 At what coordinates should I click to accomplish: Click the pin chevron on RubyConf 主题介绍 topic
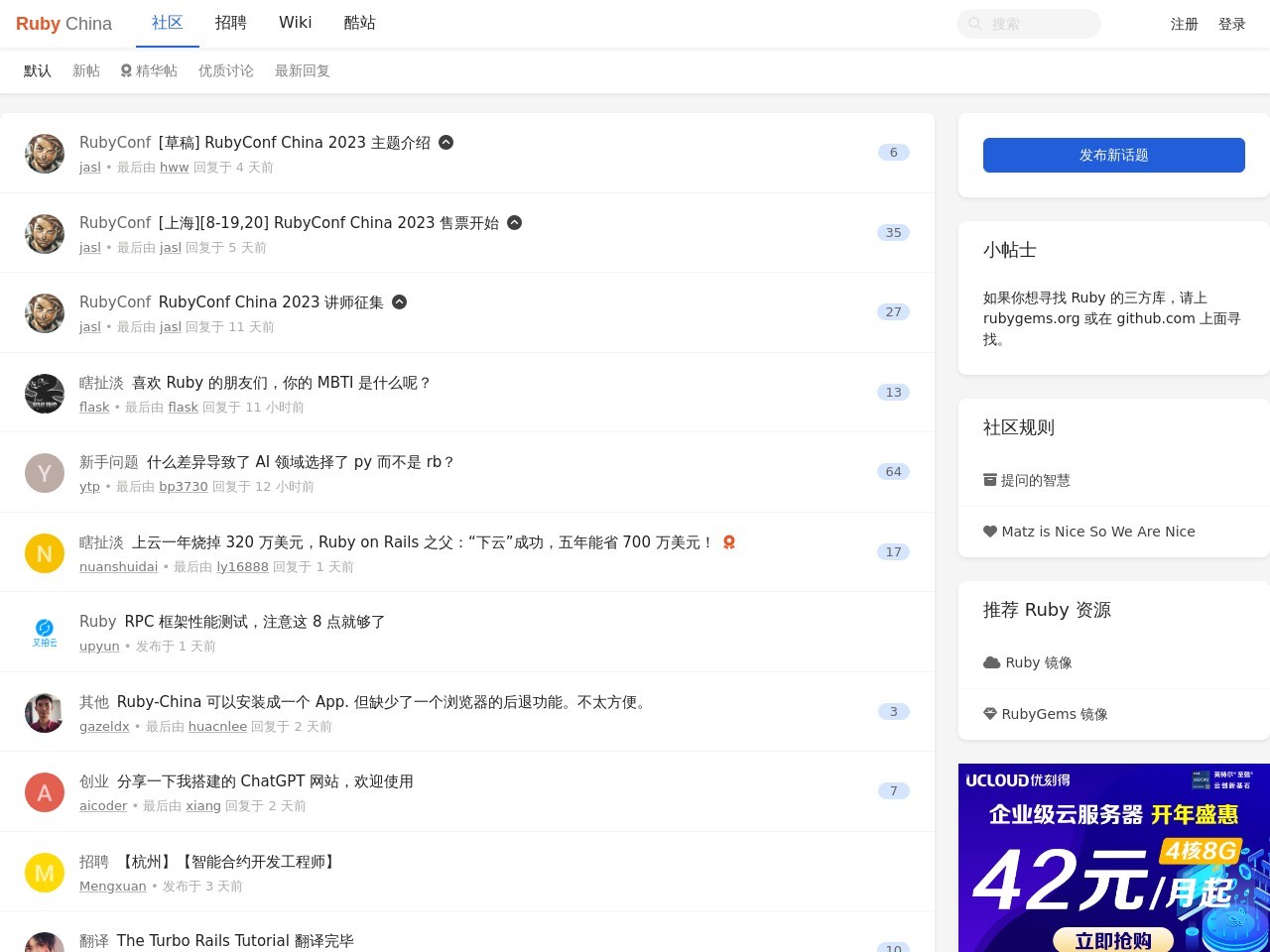coord(446,142)
